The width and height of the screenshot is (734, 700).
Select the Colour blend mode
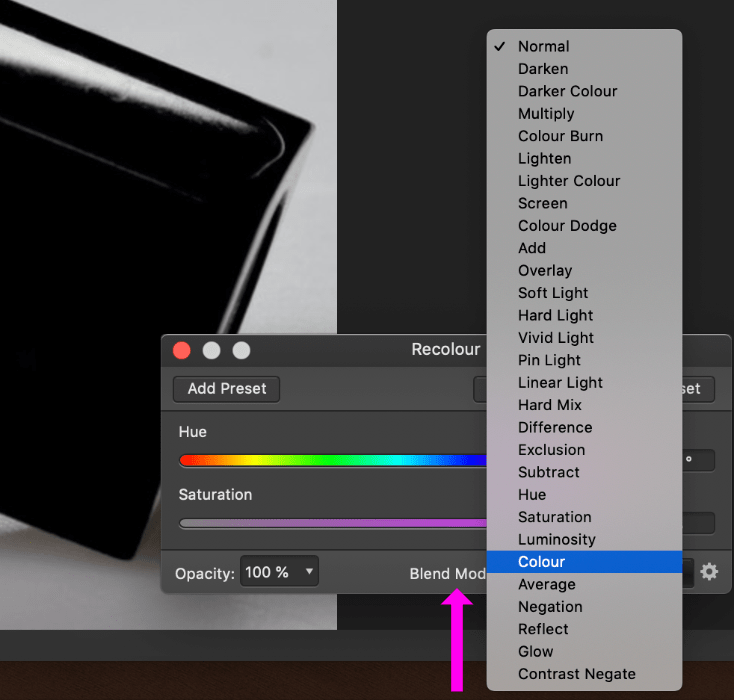(x=541, y=562)
